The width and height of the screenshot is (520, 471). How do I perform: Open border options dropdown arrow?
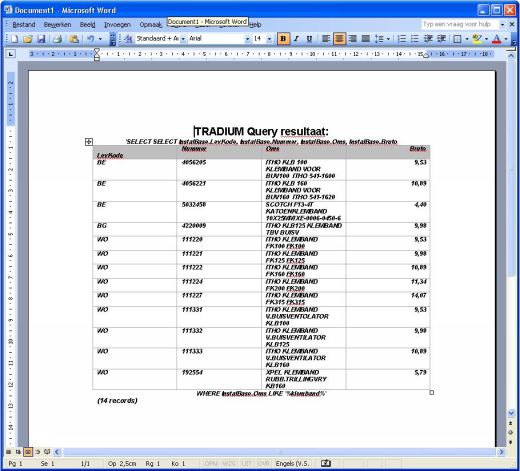click(467, 39)
